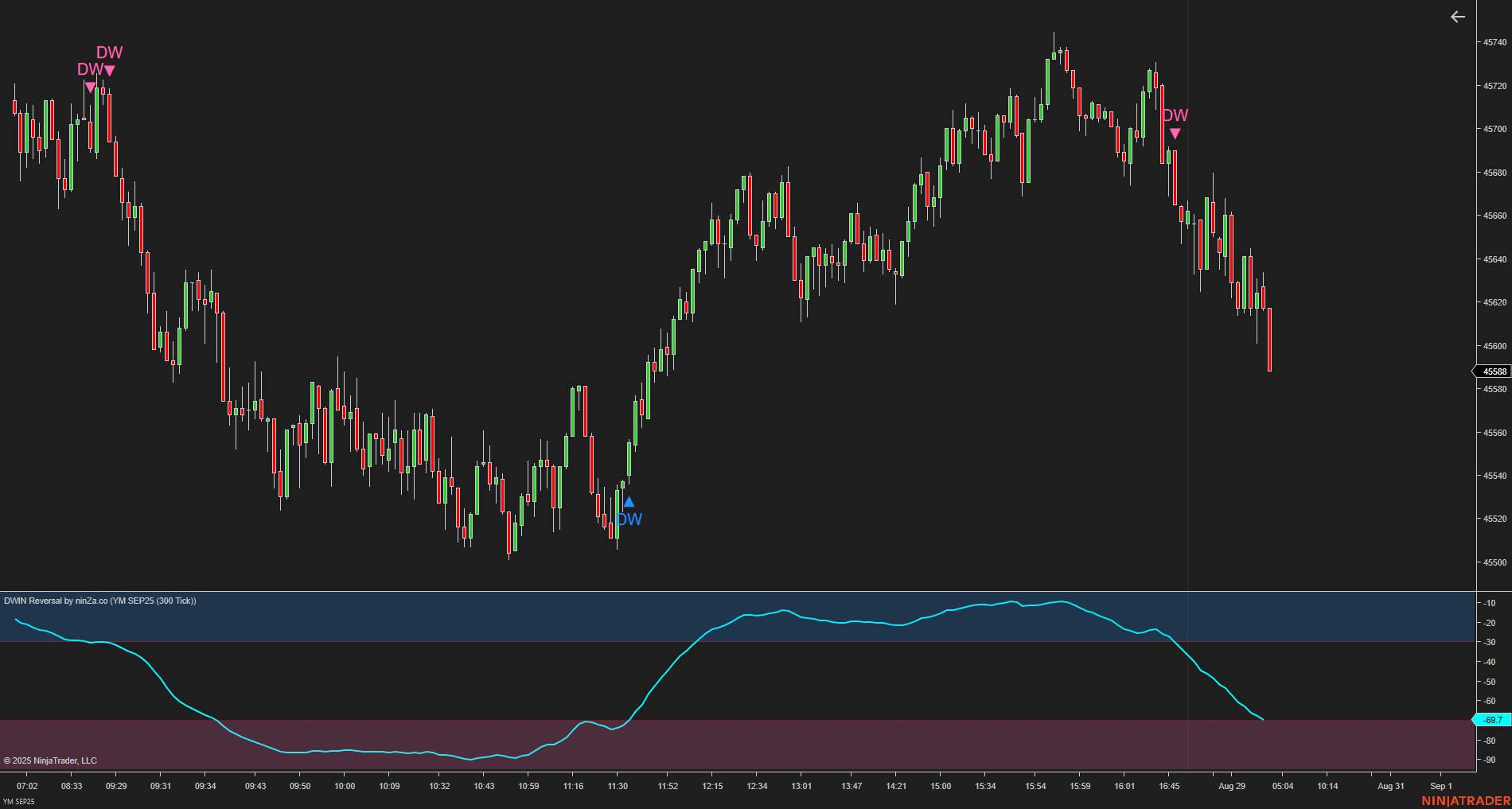Click the Sep 1 date on the time axis
Screen dimensions: 1512x809
tap(1441, 786)
